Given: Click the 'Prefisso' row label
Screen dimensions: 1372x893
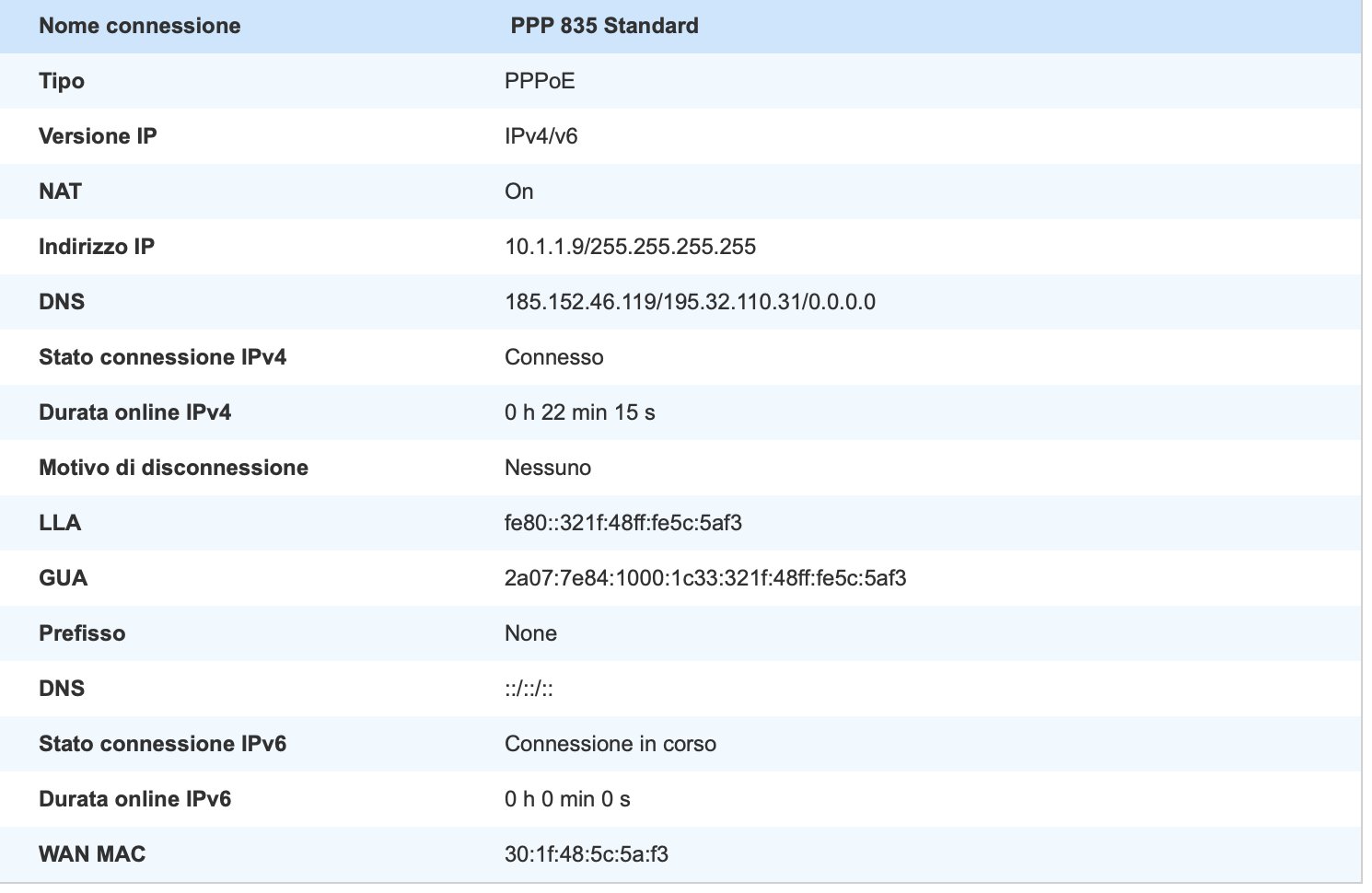Looking at the screenshot, I should coord(82,633).
